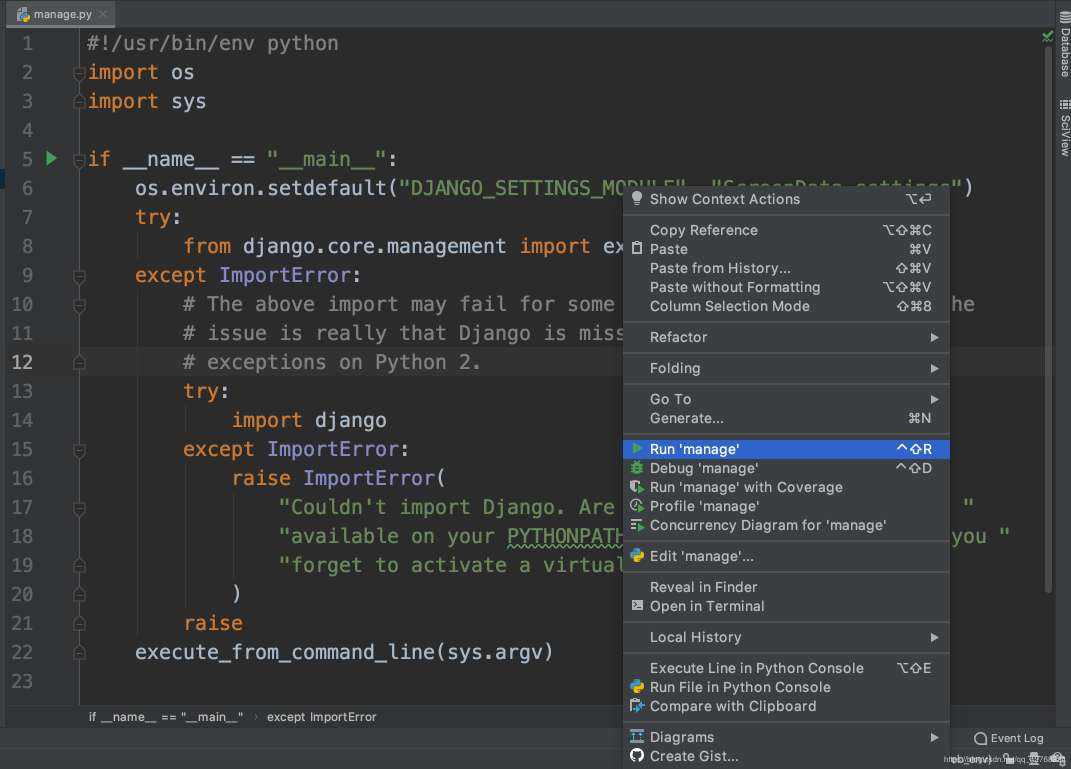
Task: Click the PYTHONPATH text on line 18
Action: pos(565,537)
